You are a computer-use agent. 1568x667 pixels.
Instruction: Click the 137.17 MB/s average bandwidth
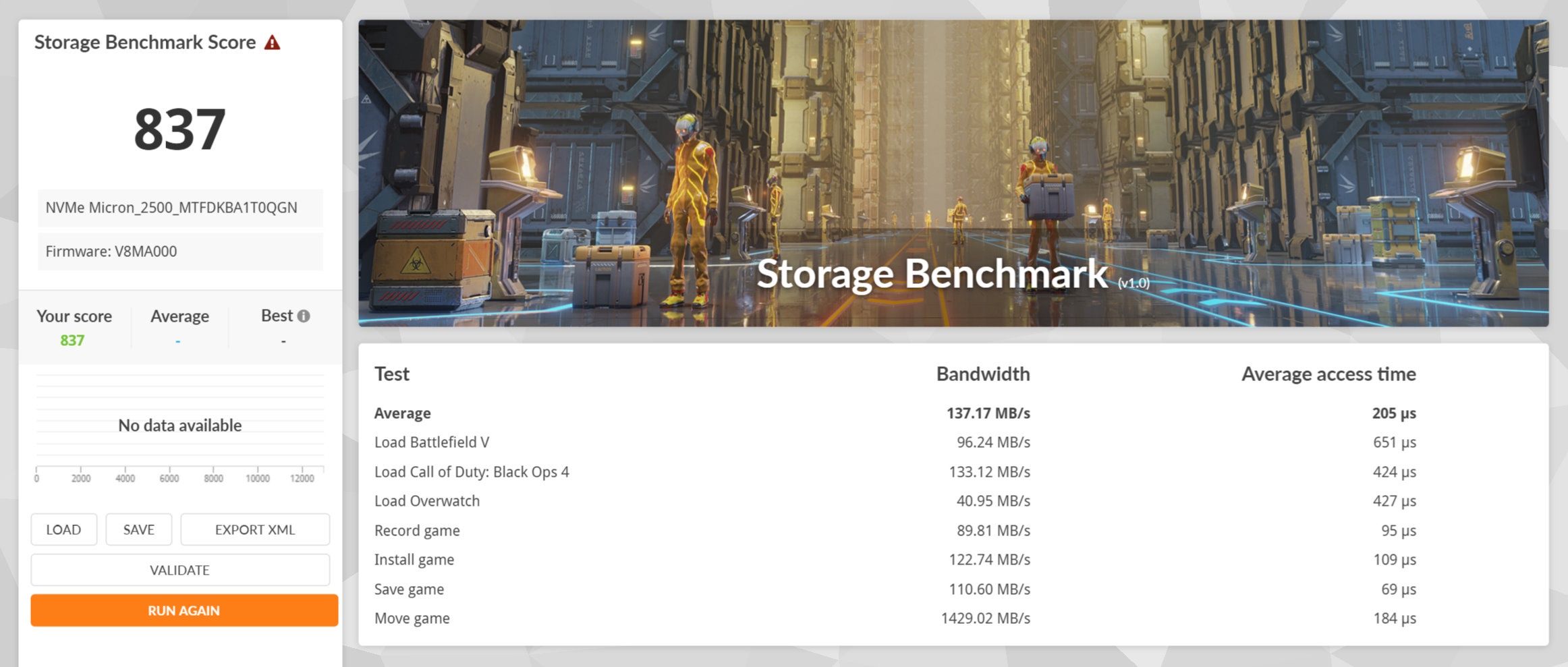[x=988, y=413]
